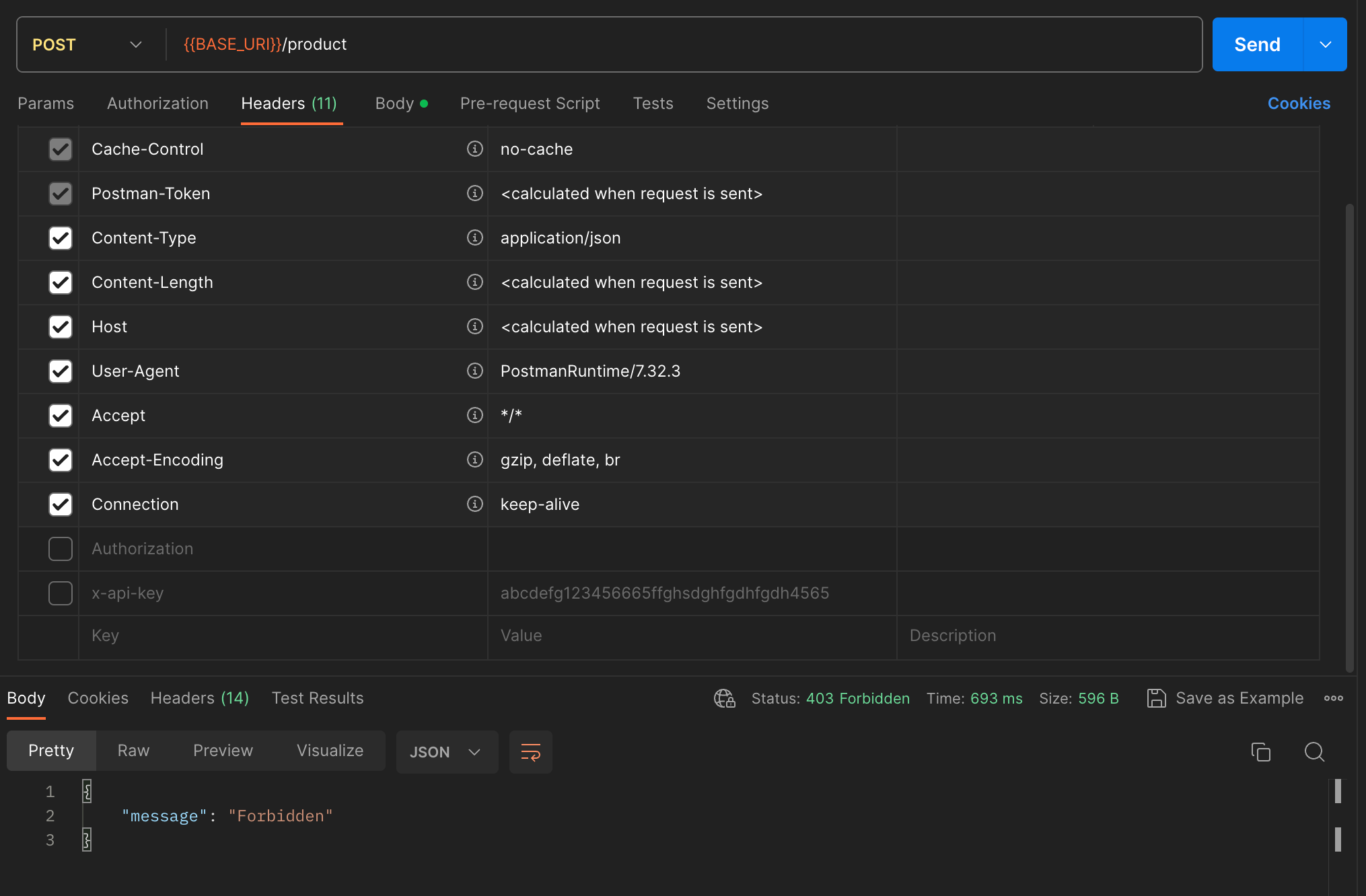Uncheck the Accept-Encoding header checkbox
This screenshot has height=896, width=1366.
click(x=61, y=460)
